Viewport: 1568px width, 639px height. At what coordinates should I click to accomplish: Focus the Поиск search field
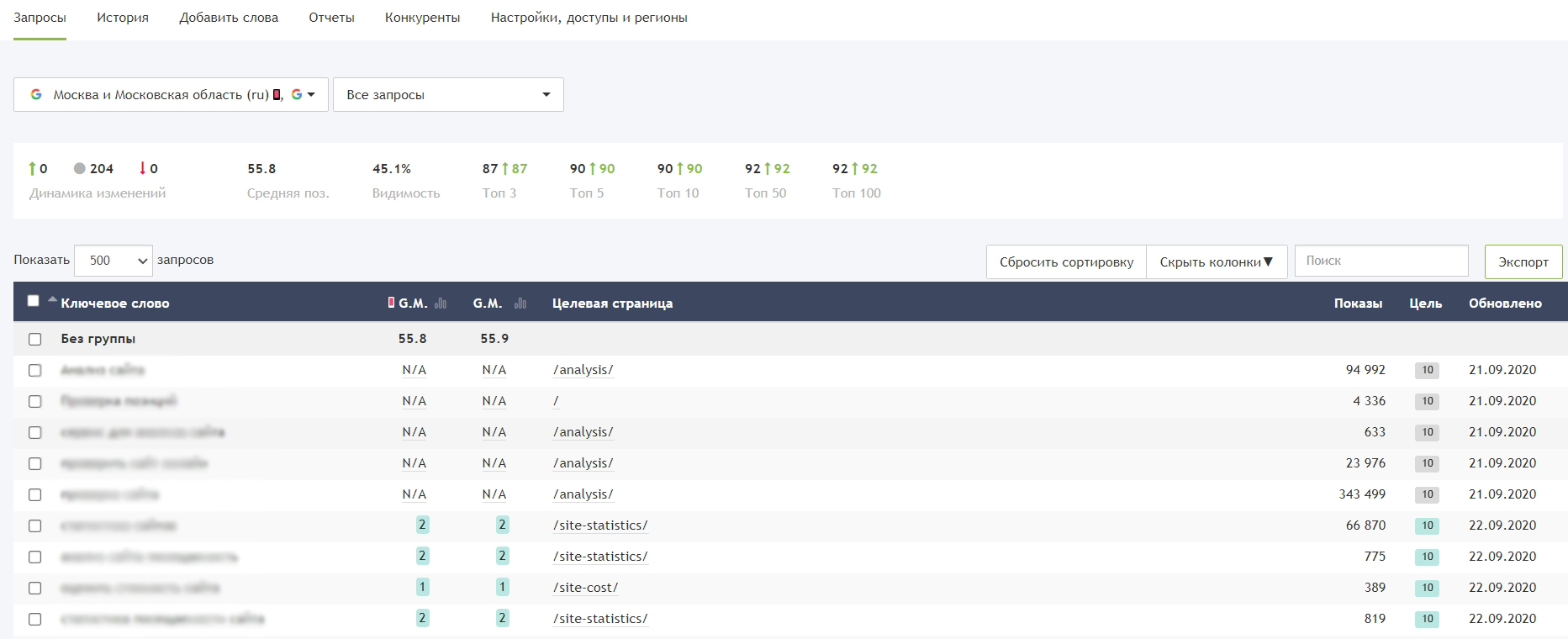1381,261
